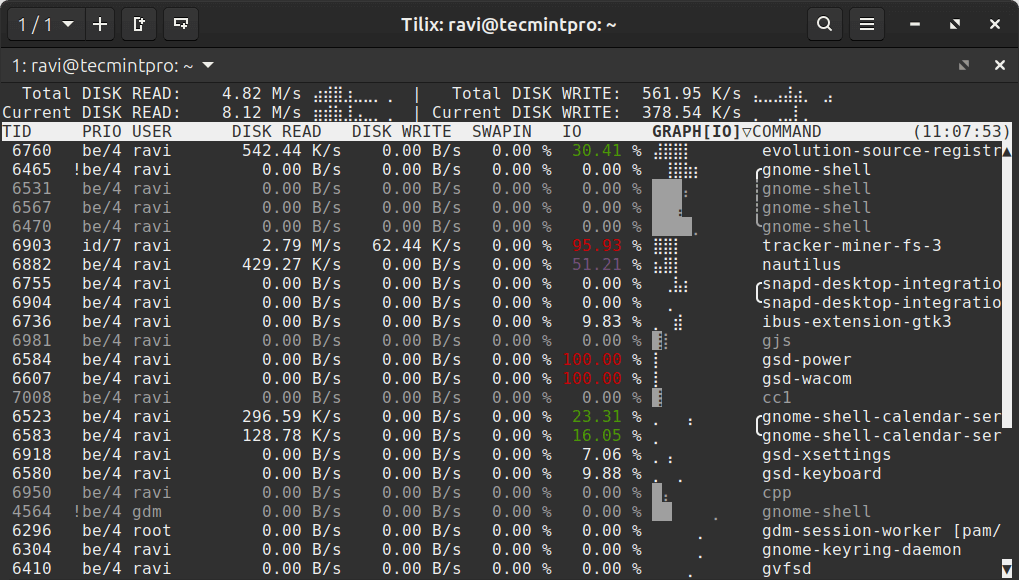
Task: Select the gsd-power process with 100.00 IO
Action: [500, 360]
